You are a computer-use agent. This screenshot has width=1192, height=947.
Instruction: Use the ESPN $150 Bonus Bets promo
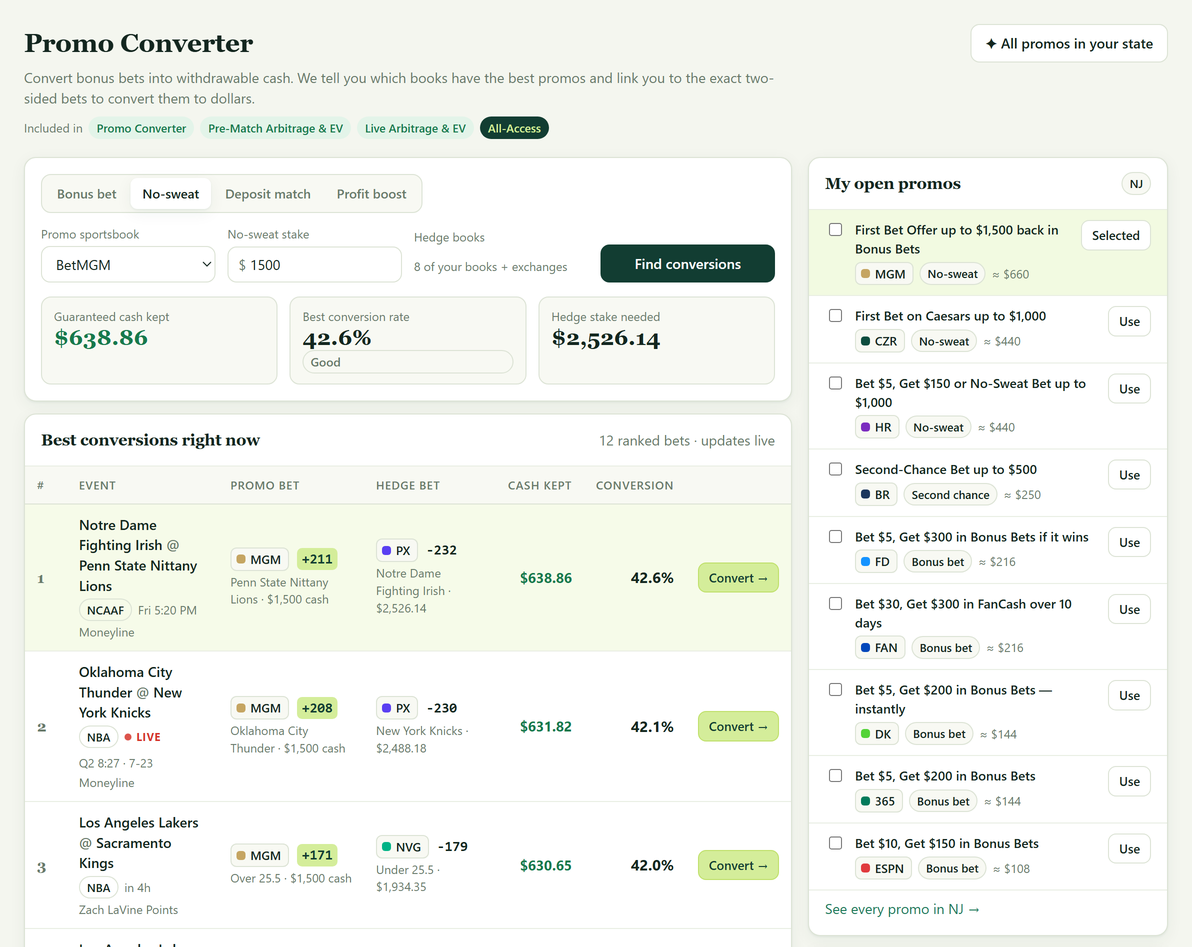coord(1129,849)
